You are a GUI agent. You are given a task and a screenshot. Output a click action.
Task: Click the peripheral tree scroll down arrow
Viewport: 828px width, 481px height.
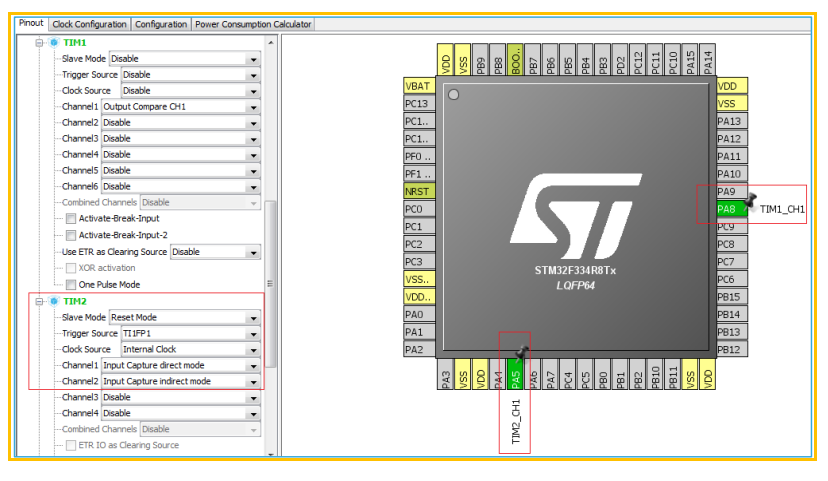point(271,453)
